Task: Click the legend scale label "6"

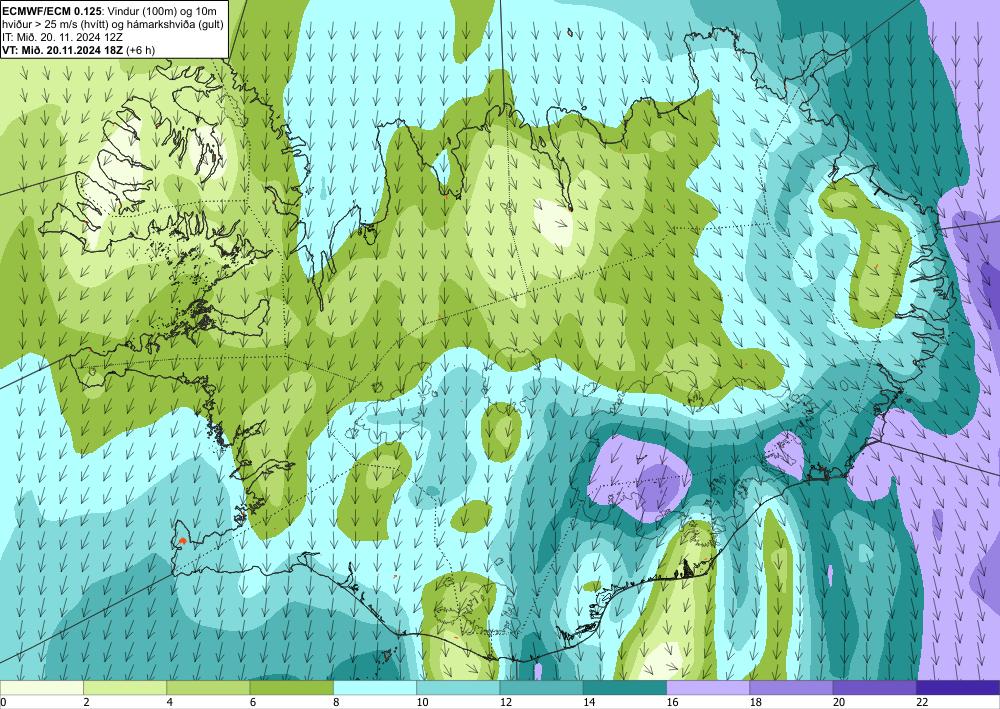Action: pyautogui.click(x=253, y=702)
